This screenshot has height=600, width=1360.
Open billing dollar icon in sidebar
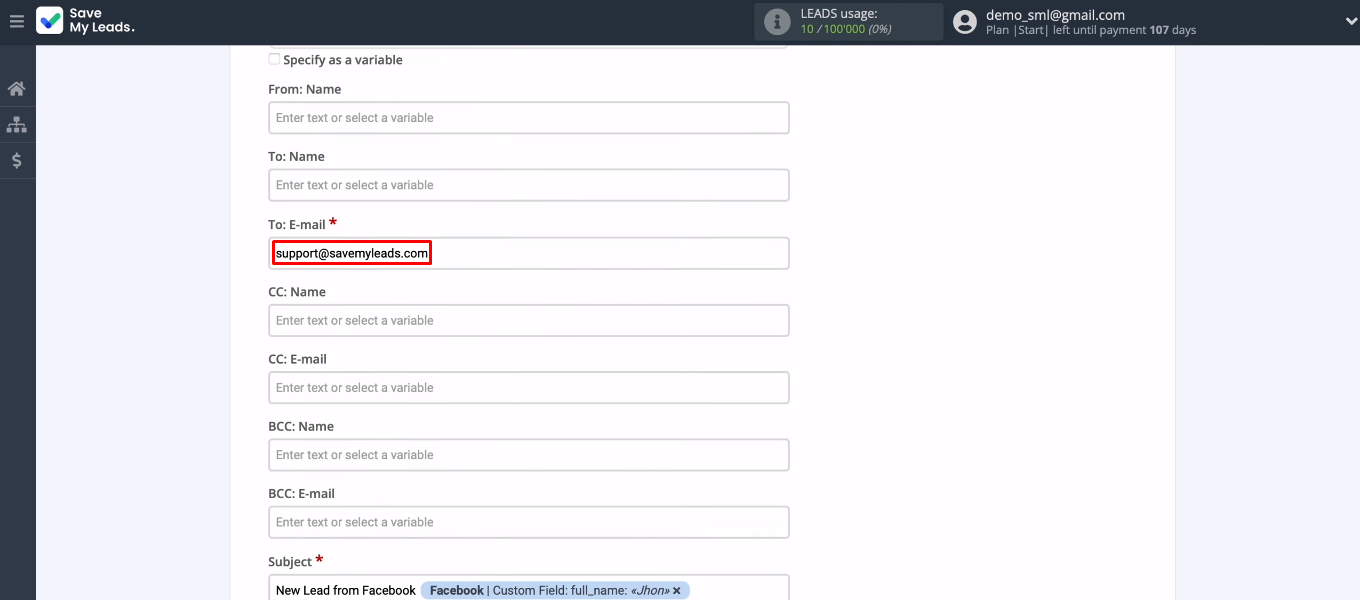(17, 160)
